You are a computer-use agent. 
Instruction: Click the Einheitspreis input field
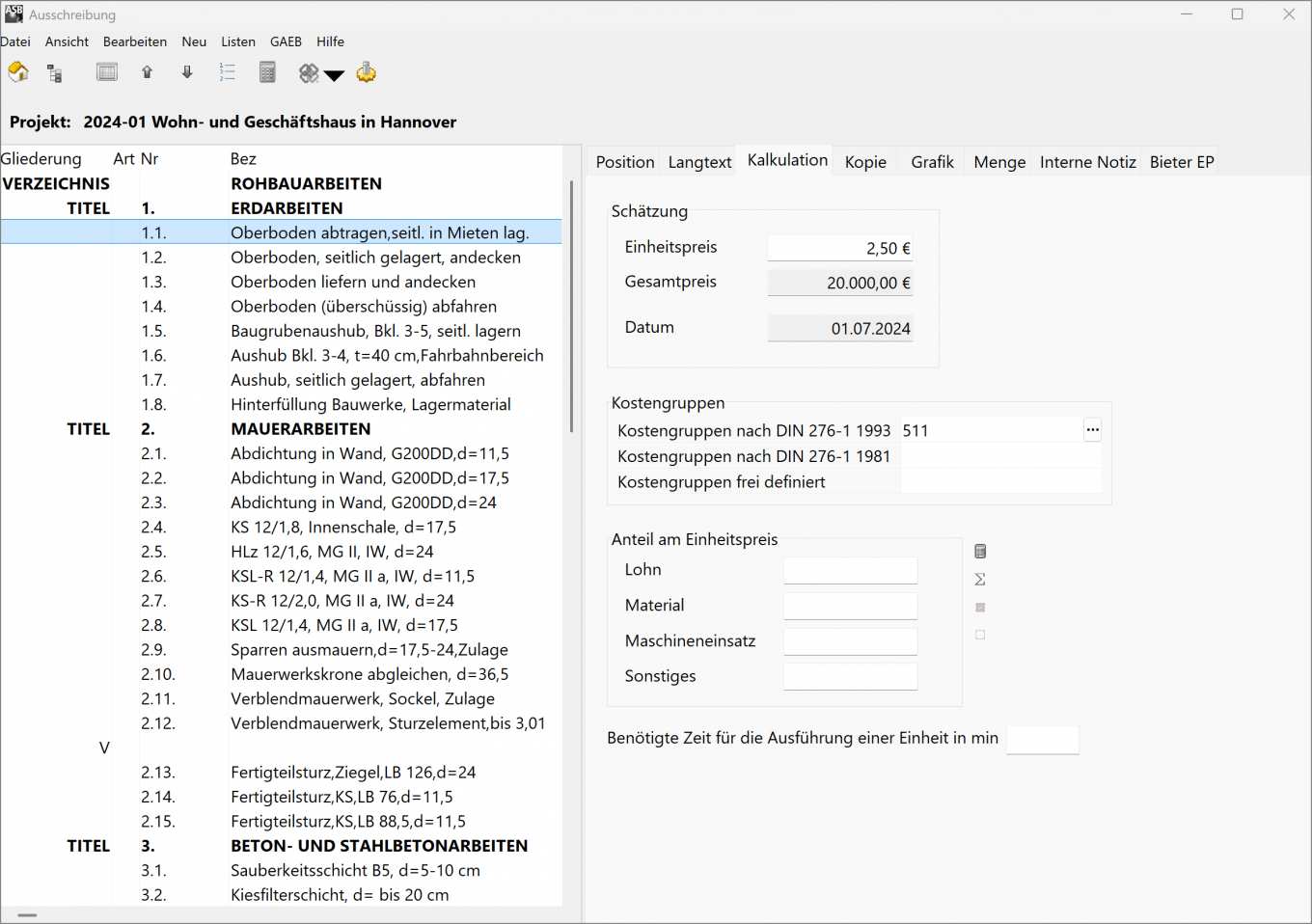[839, 249]
